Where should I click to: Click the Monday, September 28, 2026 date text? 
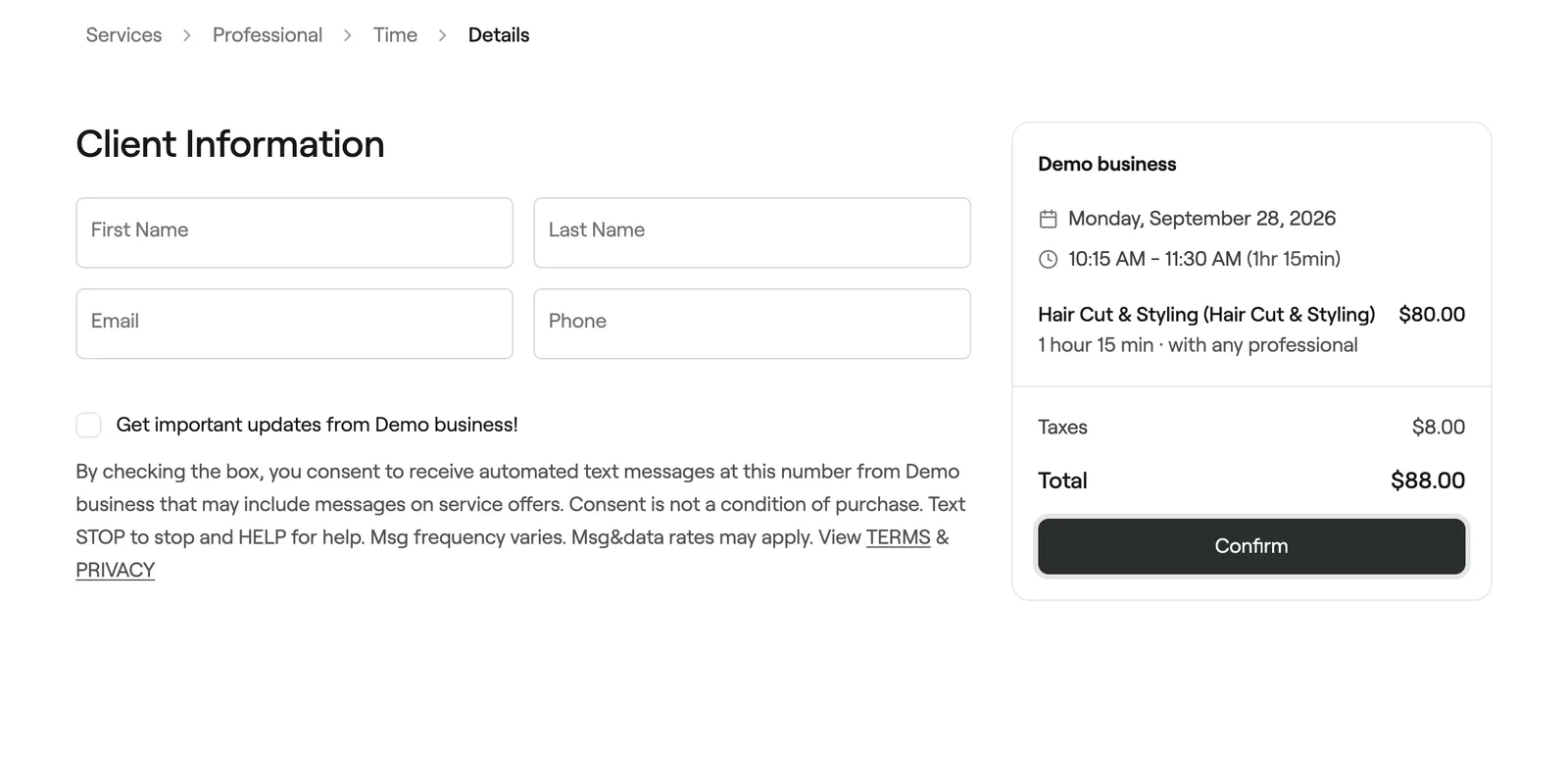tap(1201, 219)
